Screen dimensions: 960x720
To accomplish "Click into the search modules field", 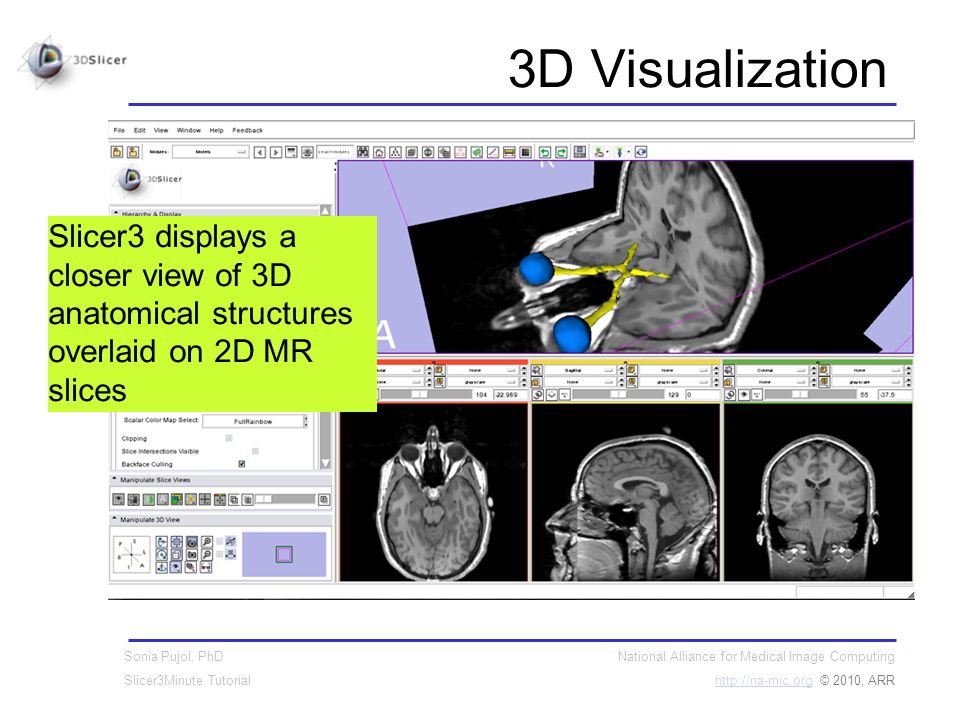I will pyautogui.click(x=334, y=152).
